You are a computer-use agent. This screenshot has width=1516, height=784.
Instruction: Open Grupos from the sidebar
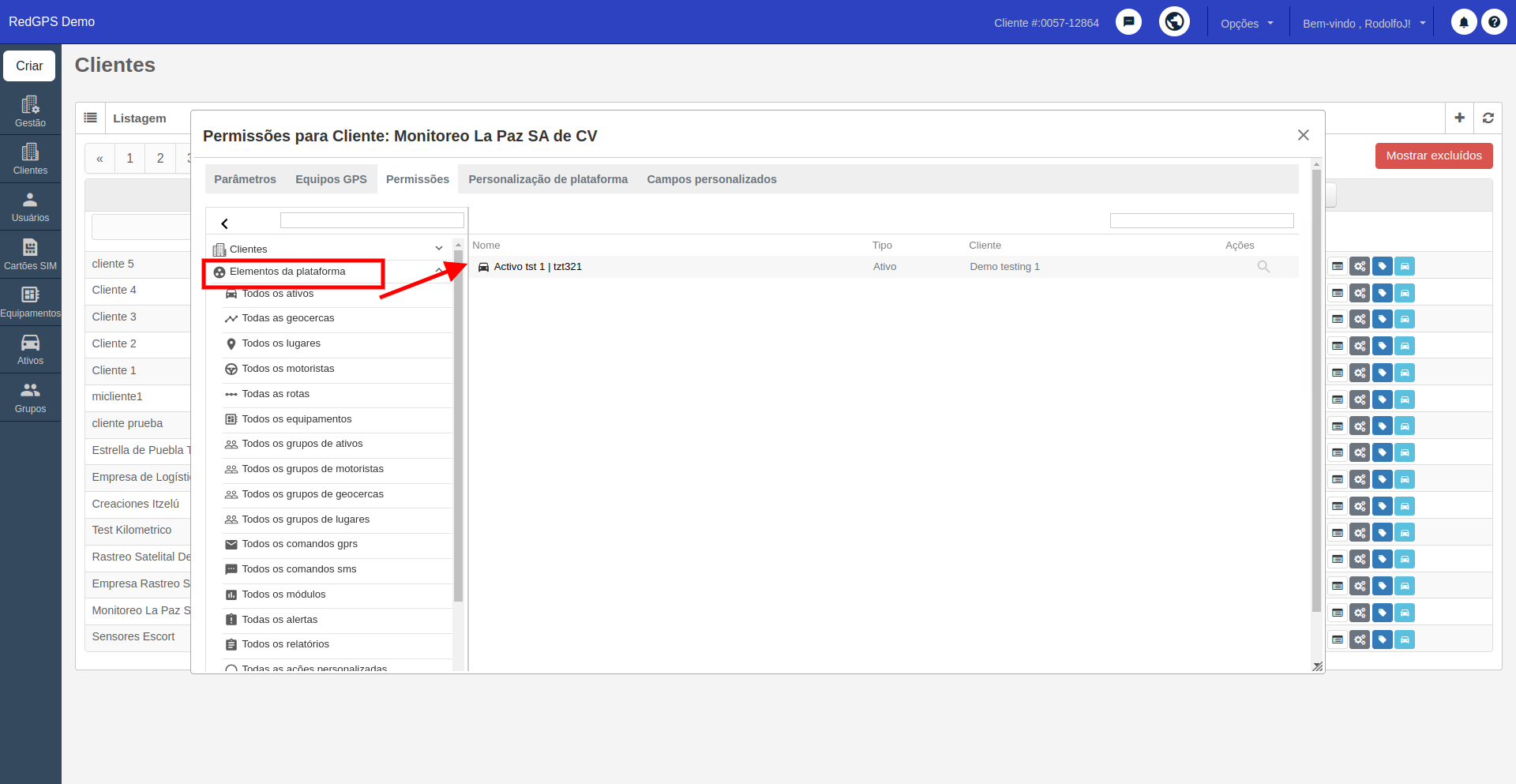pyautogui.click(x=30, y=398)
